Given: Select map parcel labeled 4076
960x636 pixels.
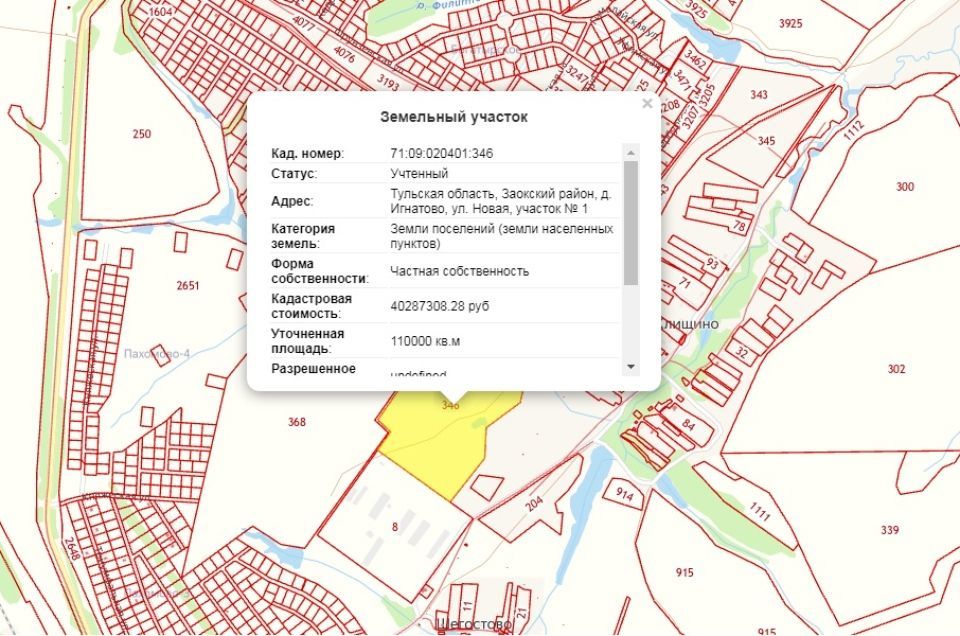Looking at the screenshot, I should click(x=344, y=54).
